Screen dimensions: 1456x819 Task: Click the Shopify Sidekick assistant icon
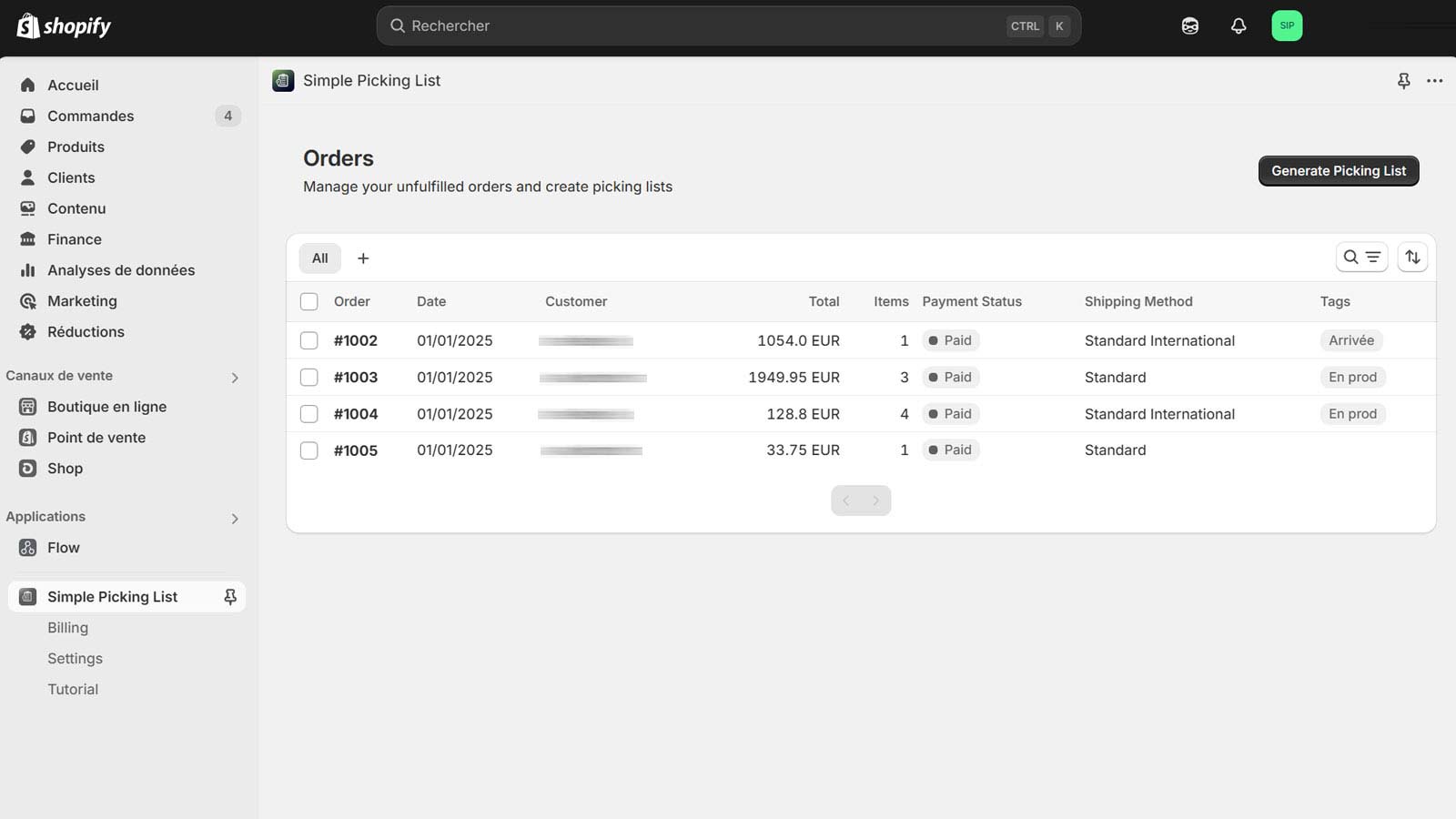click(1189, 26)
